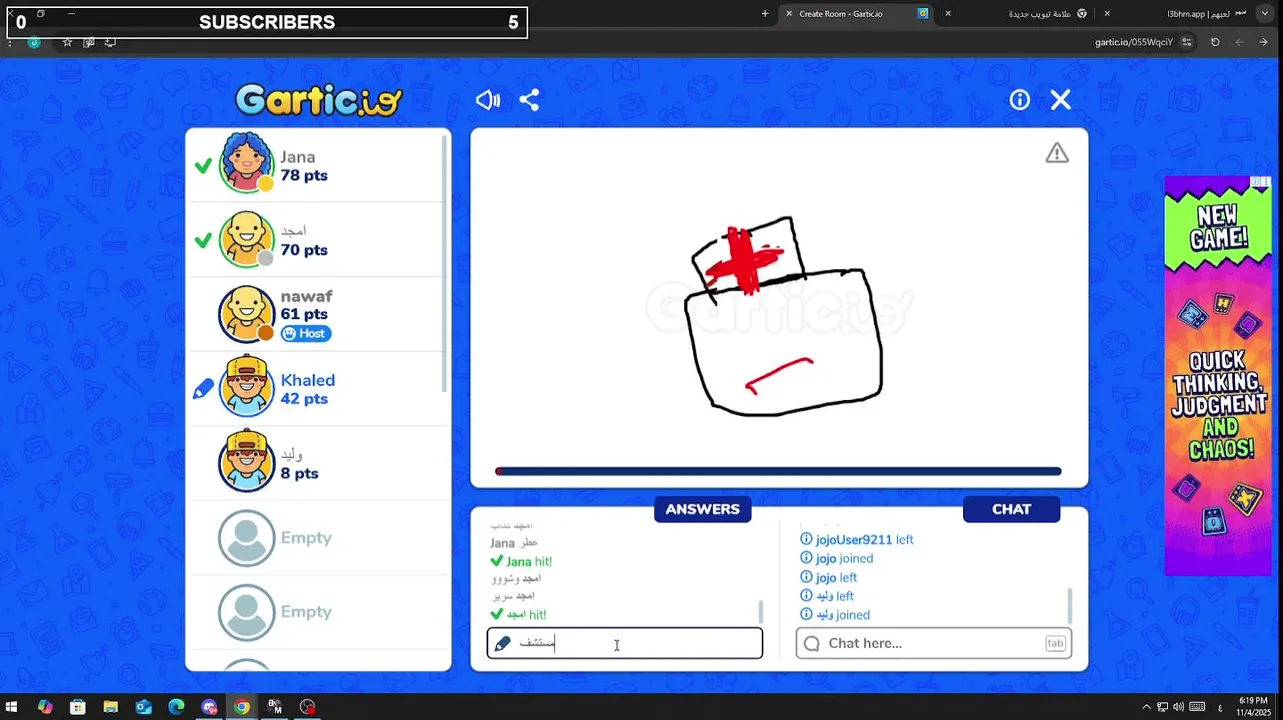Click the 'jojoUser9211 left' chat message

coord(857,540)
